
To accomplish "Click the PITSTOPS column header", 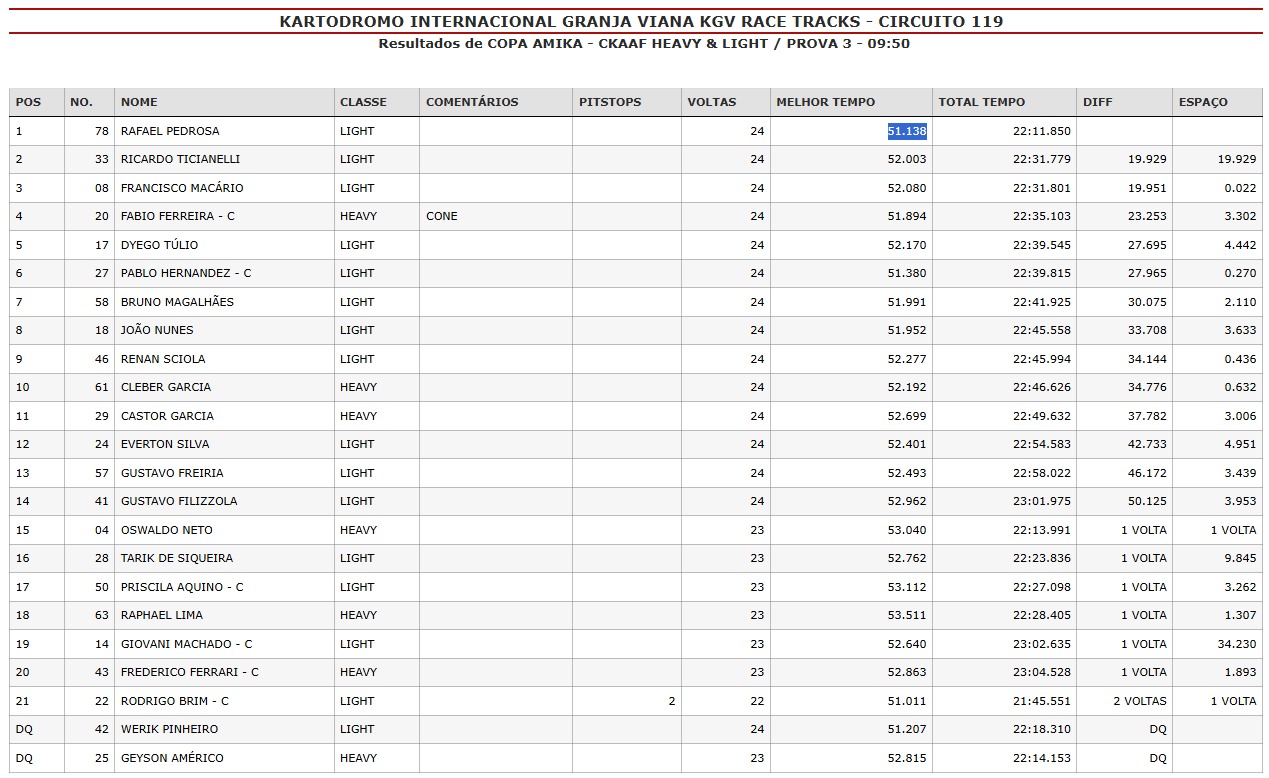I will (627, 102).
